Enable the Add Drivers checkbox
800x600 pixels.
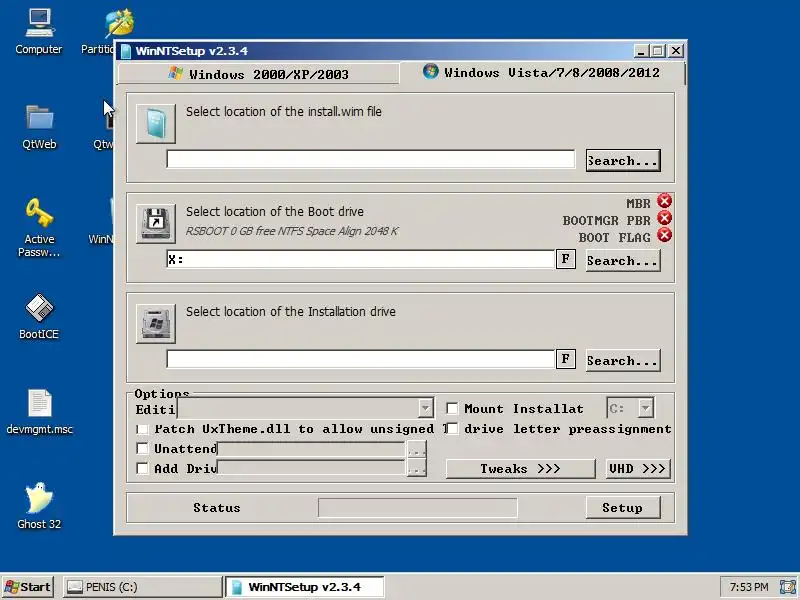142,468
